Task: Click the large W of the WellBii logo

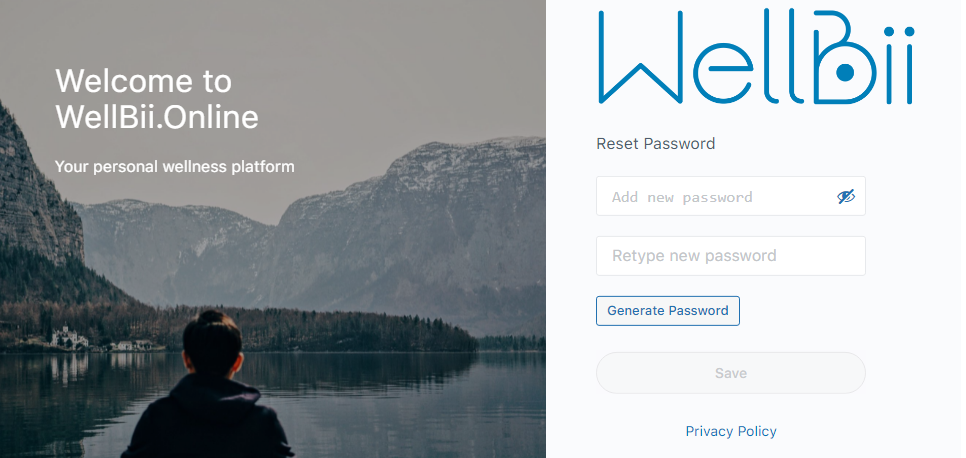Action: click(641, 56)
